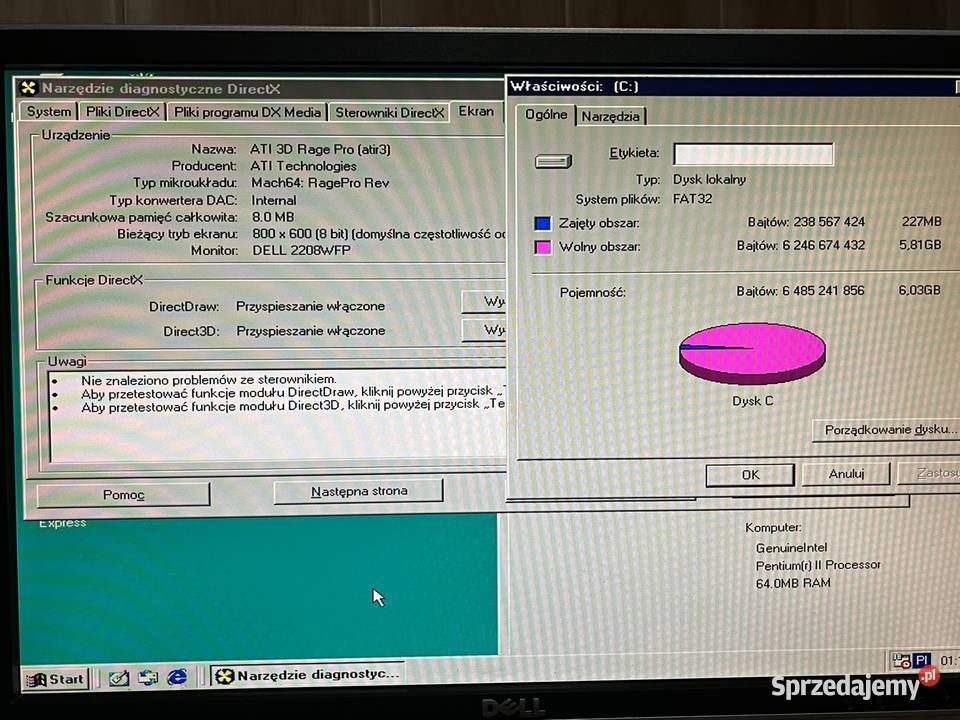Open the Ogólne tab in Właściwości
The image size is (960, 720).
pyautogui.click(x=546, y=114)
